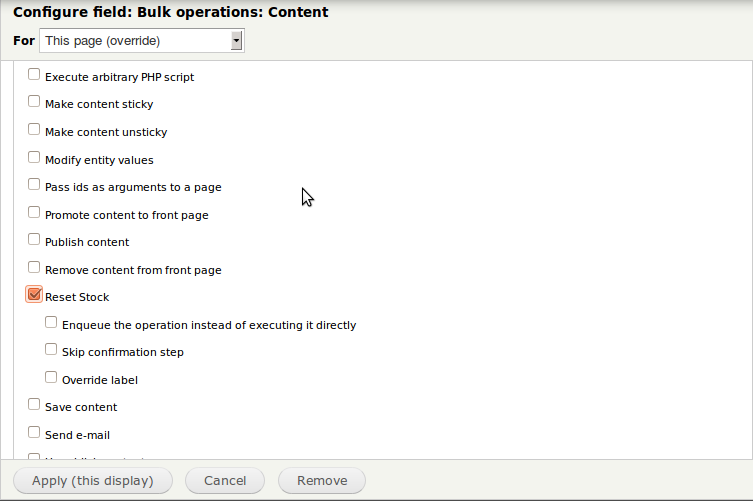The height and width of the screenshot is (501, 753).
Task: Check the Save content checkbox
Action: (x=34, y=405)
